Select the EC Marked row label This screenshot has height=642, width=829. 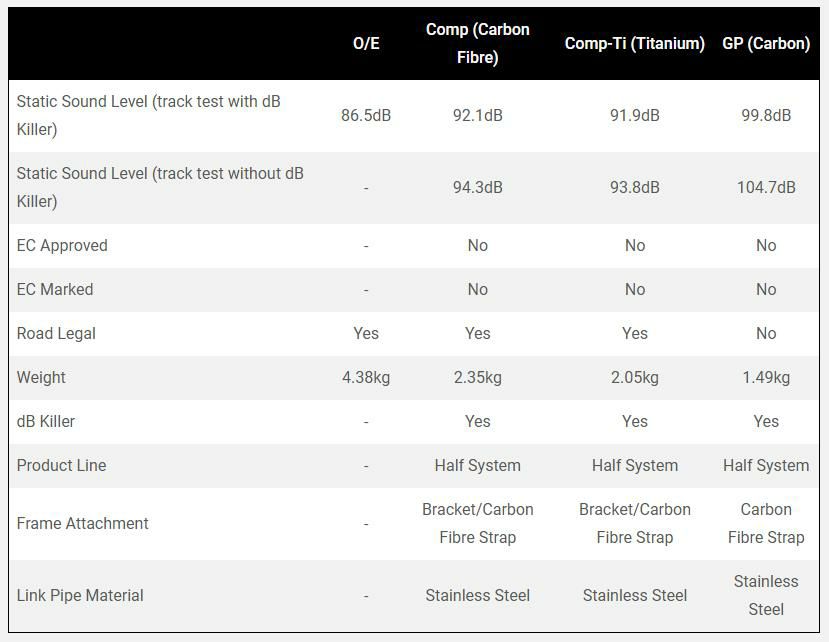coord(55,290)
